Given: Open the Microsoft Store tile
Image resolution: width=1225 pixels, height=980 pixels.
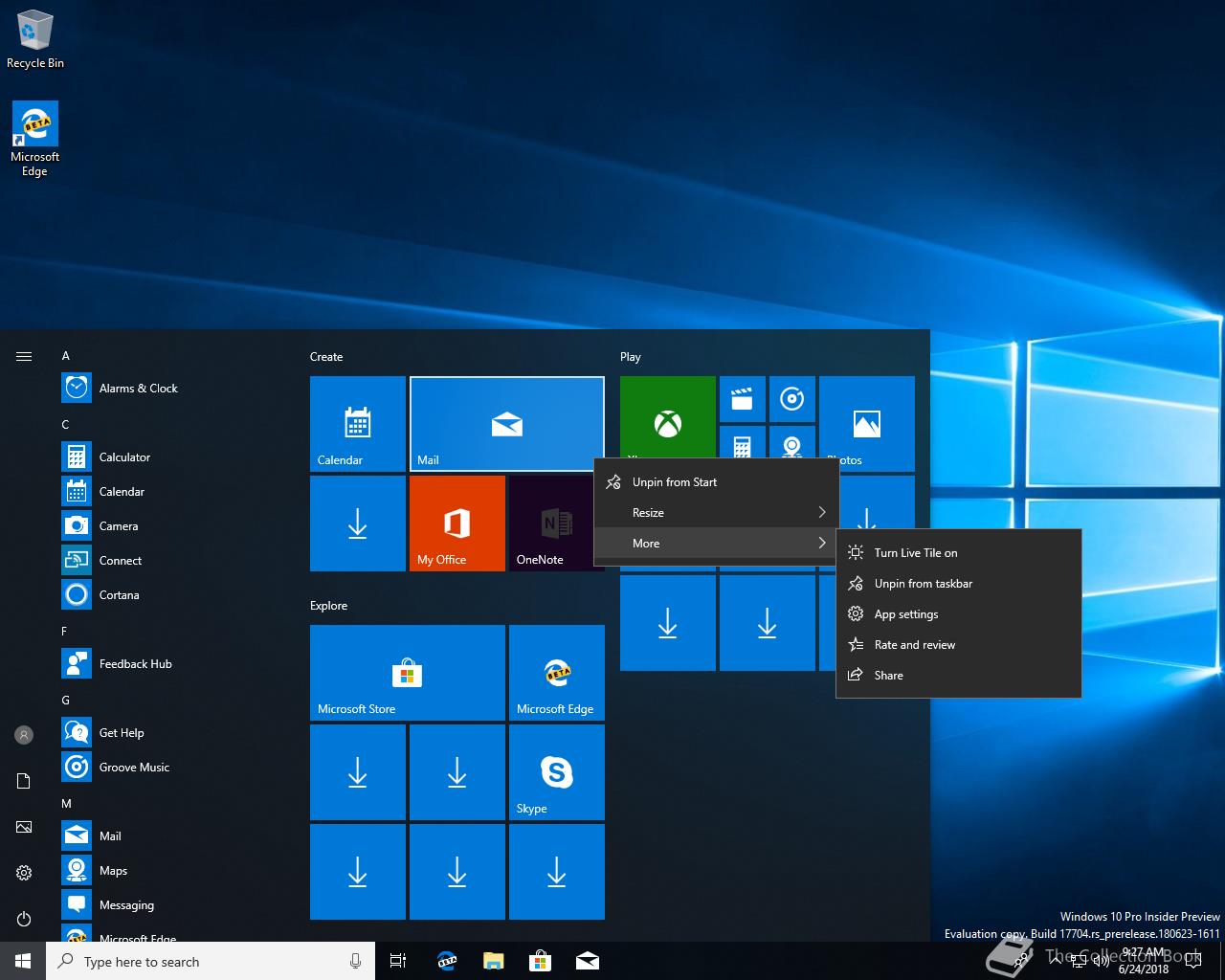Looking at the screenshot, I should 408,673.
